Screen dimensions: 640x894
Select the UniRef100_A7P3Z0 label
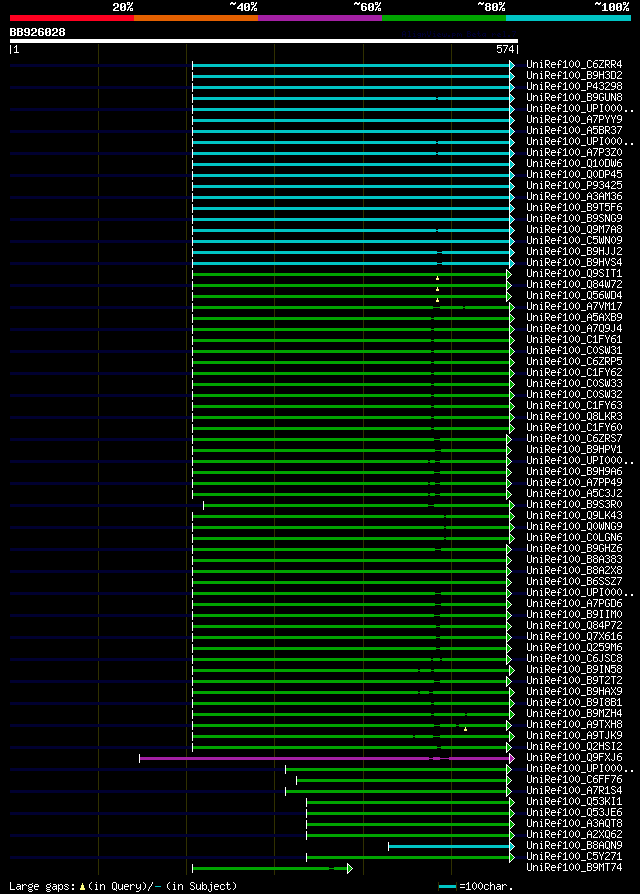[574, 153]
